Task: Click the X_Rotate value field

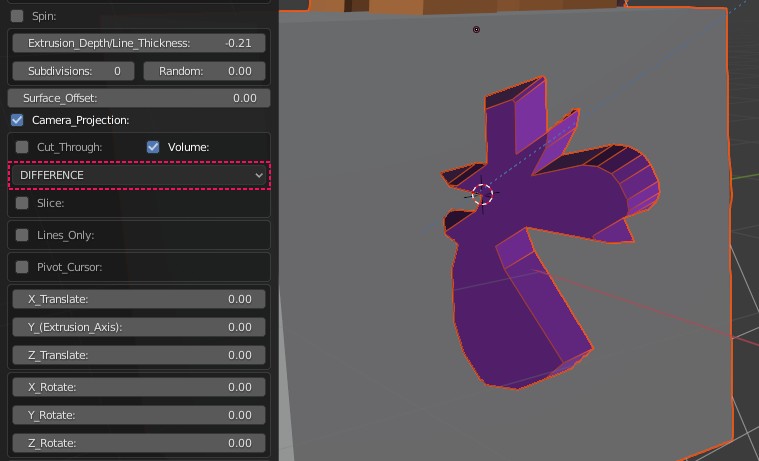Action: coord(138,387)
